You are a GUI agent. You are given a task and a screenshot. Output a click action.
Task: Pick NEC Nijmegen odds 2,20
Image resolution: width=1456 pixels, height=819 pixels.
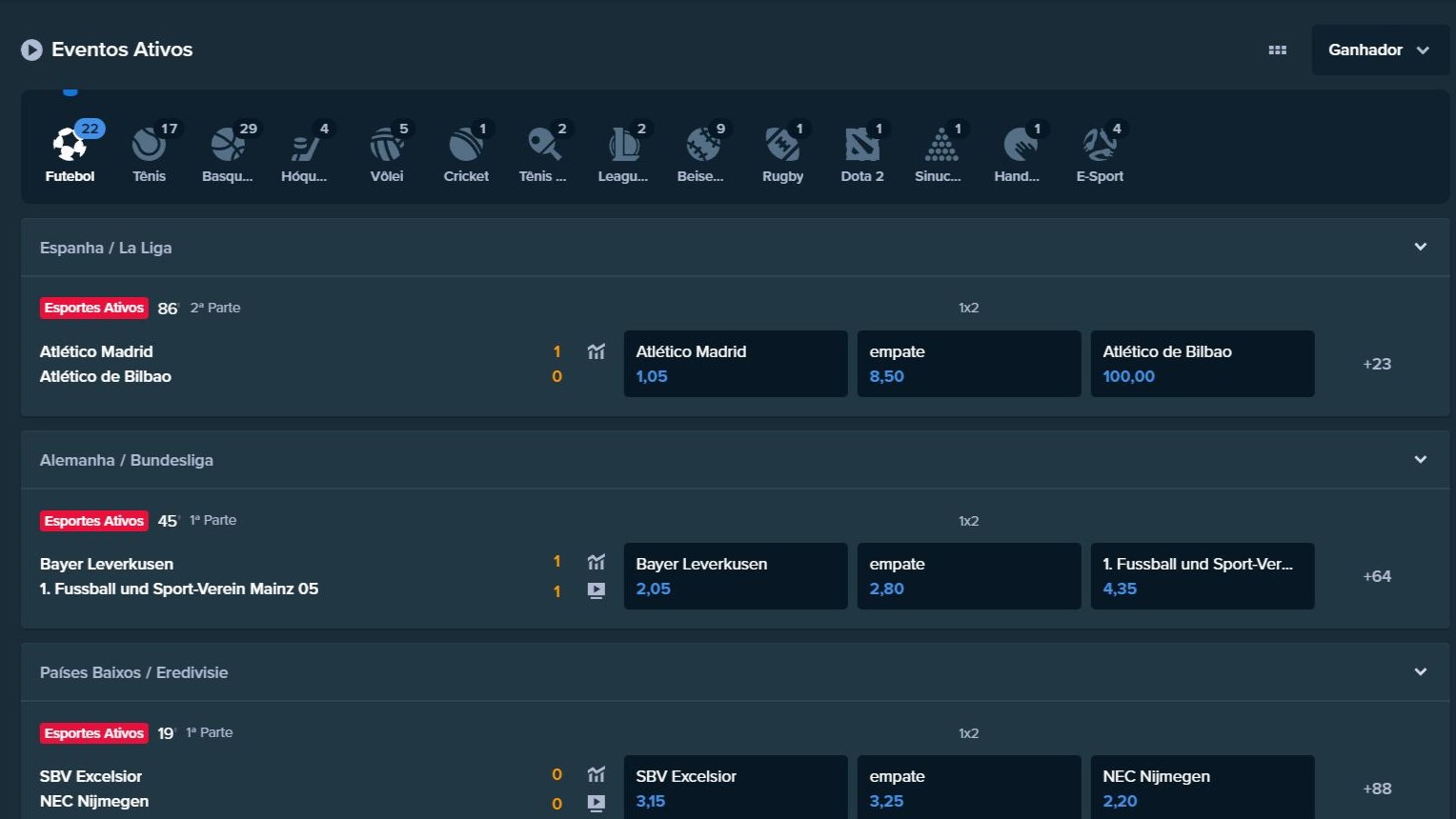click(x=1202, y=788)
